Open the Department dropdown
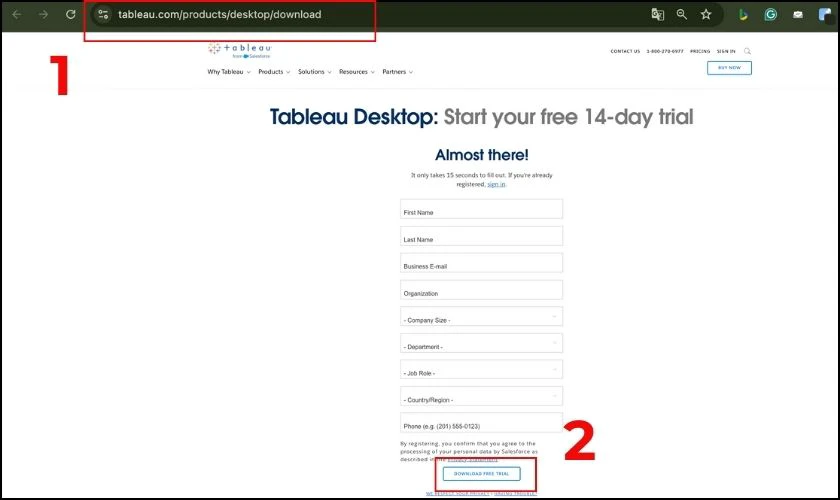This screenshot has width=840, height=500. click(x=481, y=343)
